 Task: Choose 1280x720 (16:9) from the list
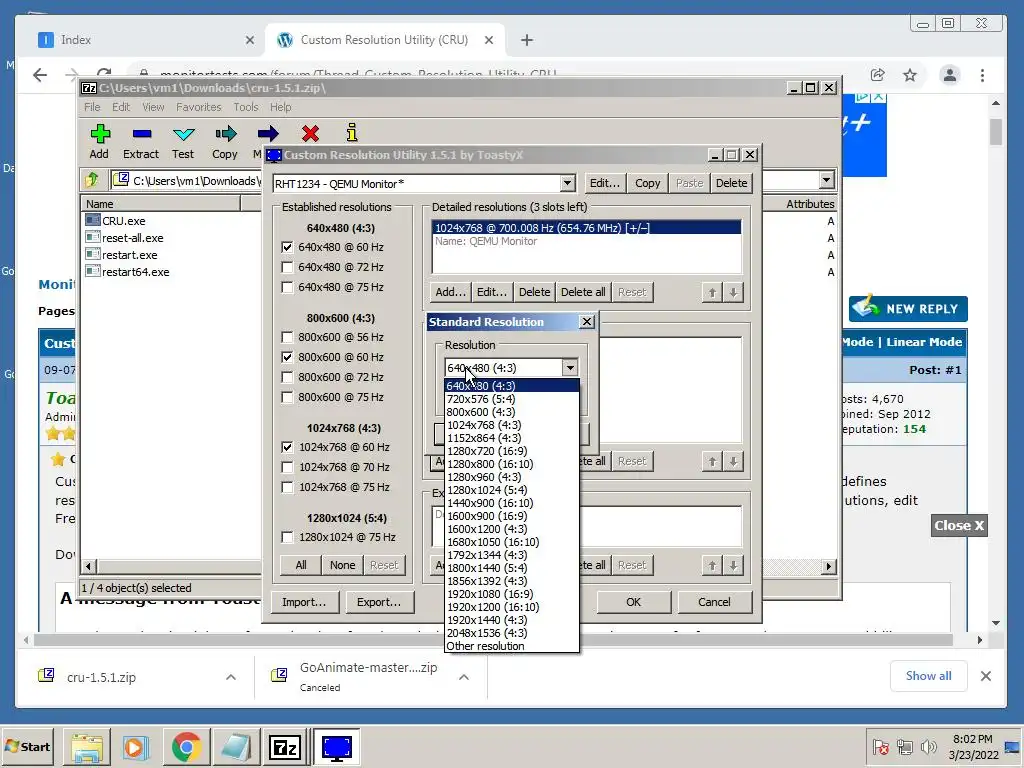point(511,451)
